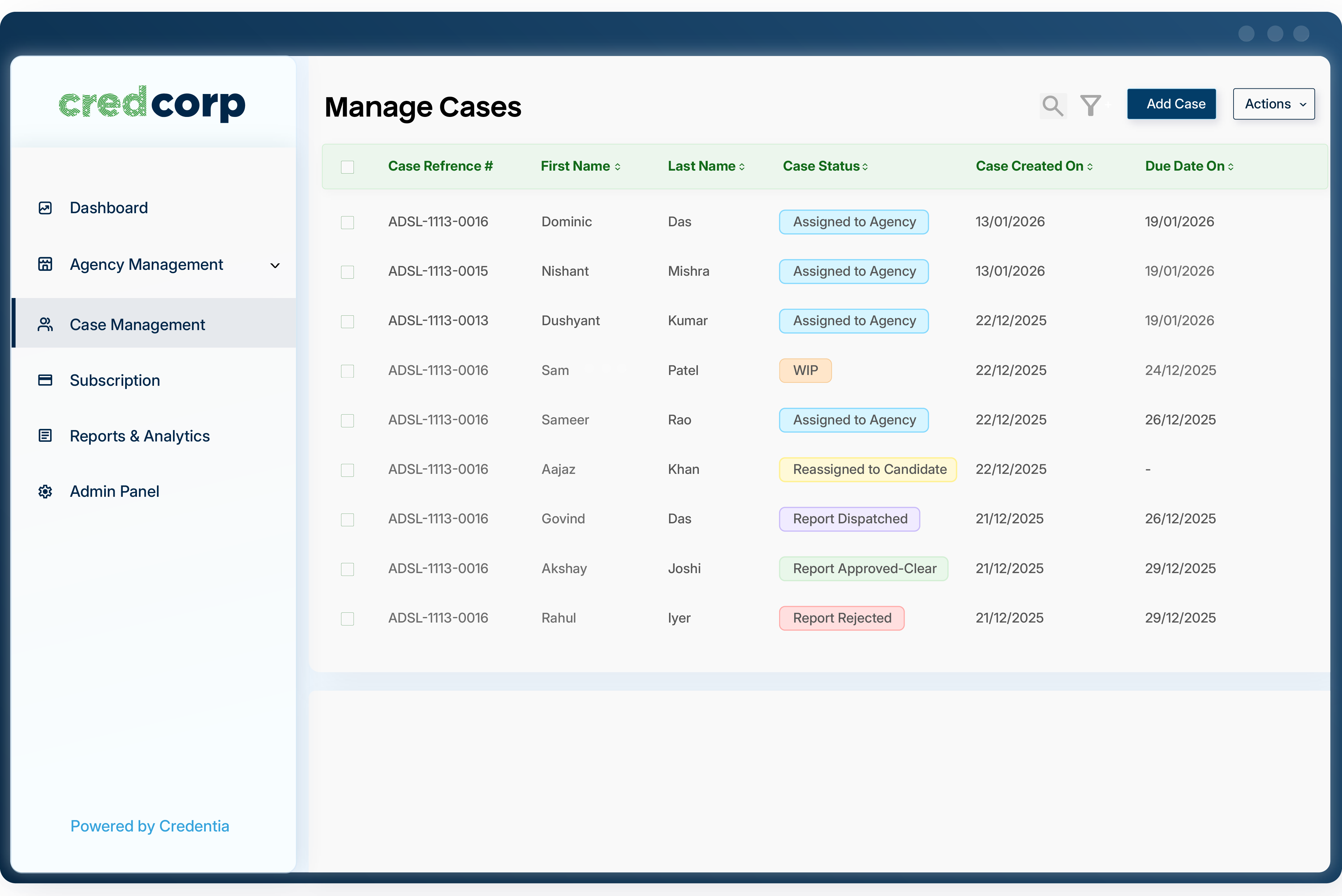The width and height of the screenshot is (1342, 896).
Task: Click the Admin Panel gear icon
Action: 45,491
